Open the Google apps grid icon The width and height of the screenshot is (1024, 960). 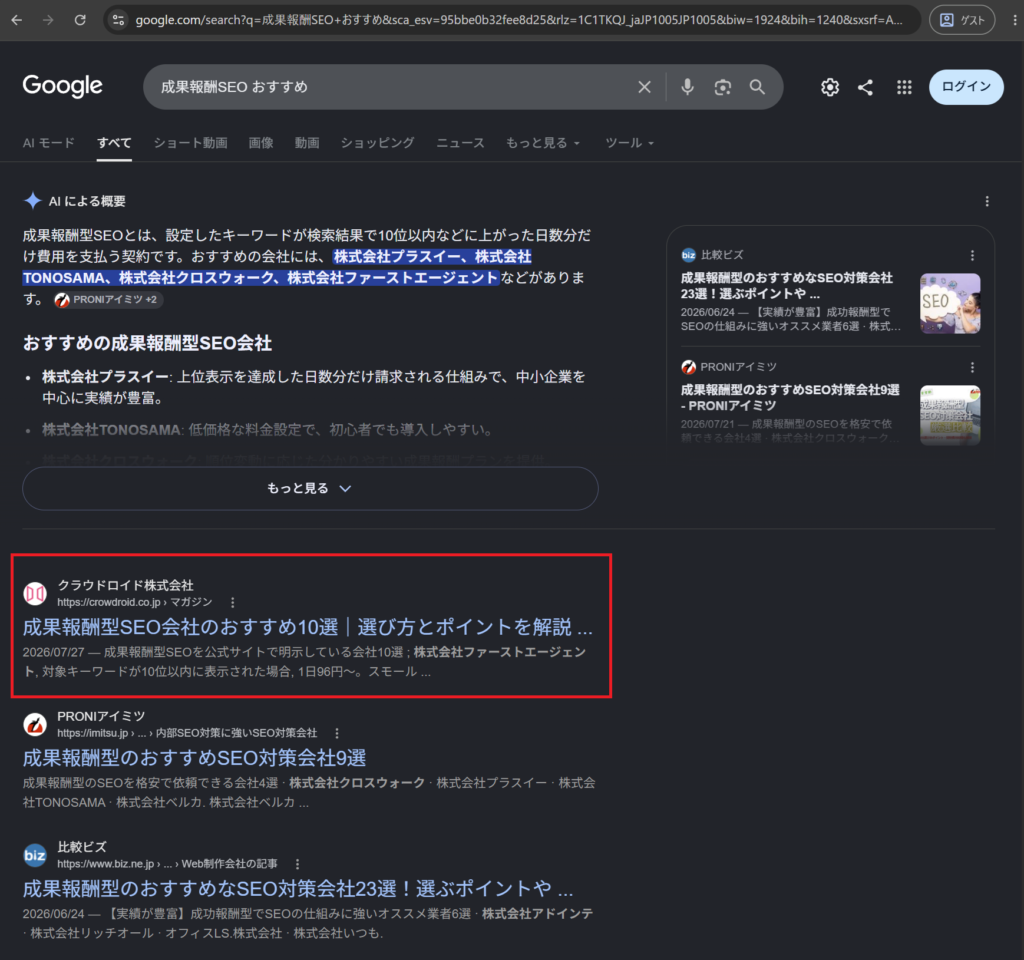click(x=904, y=87)
